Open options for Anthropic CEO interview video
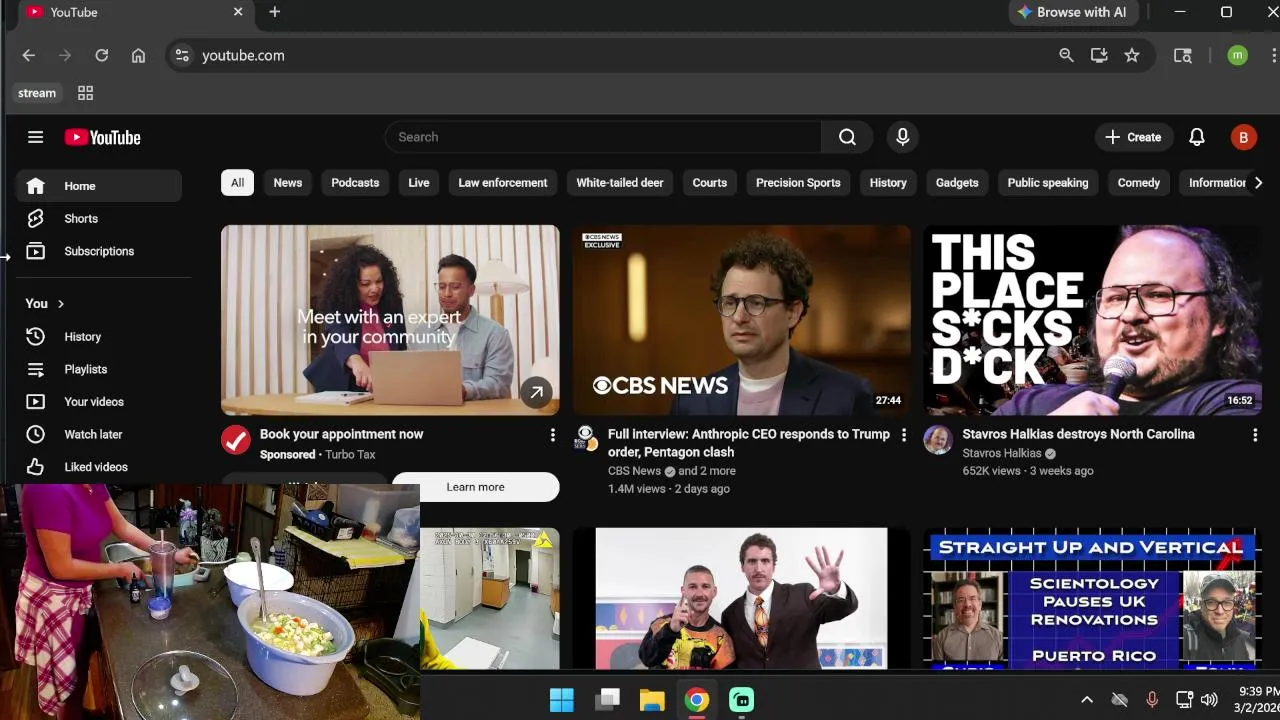 click(x=903, y=435)
